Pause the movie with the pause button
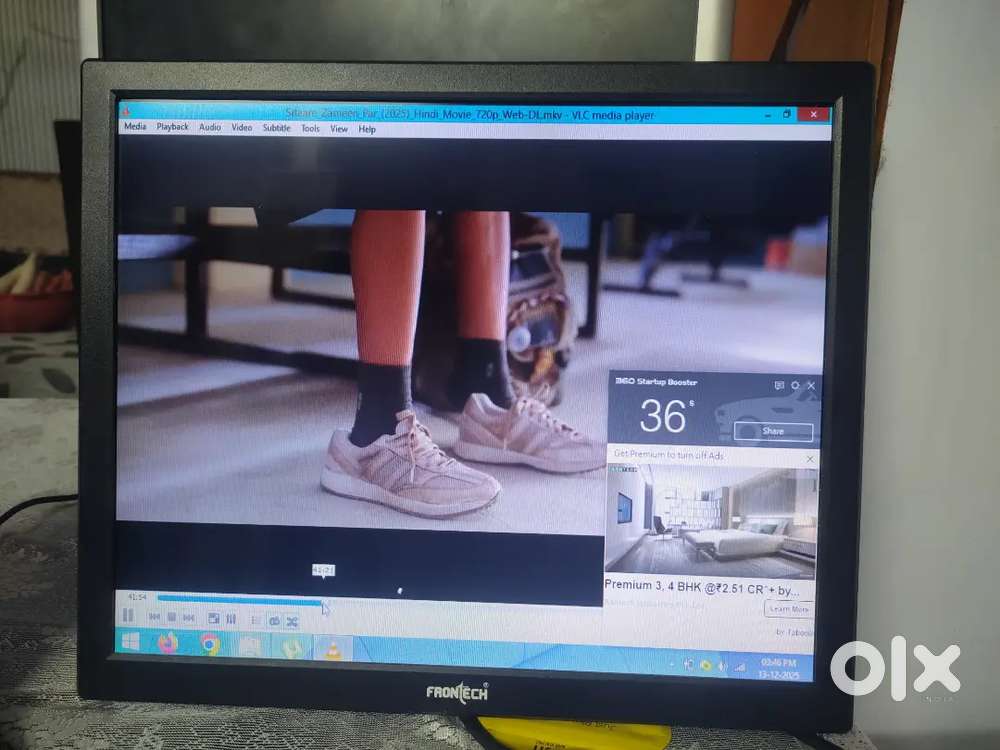 coord(127,617)
